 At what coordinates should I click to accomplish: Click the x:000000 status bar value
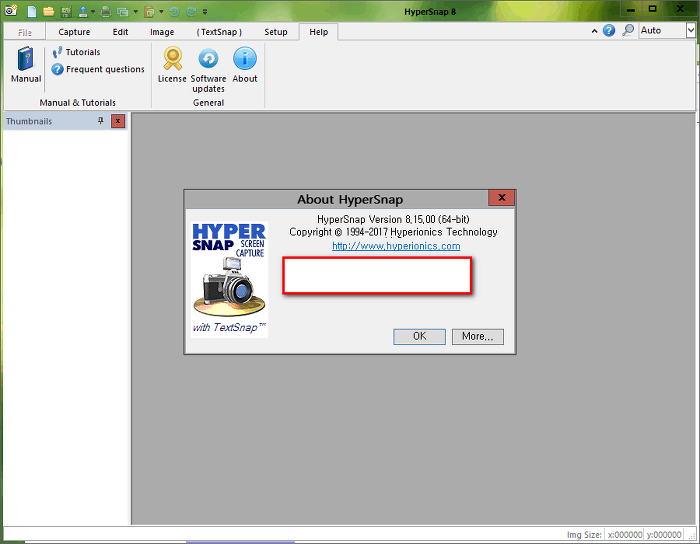[x=625, y=535]
